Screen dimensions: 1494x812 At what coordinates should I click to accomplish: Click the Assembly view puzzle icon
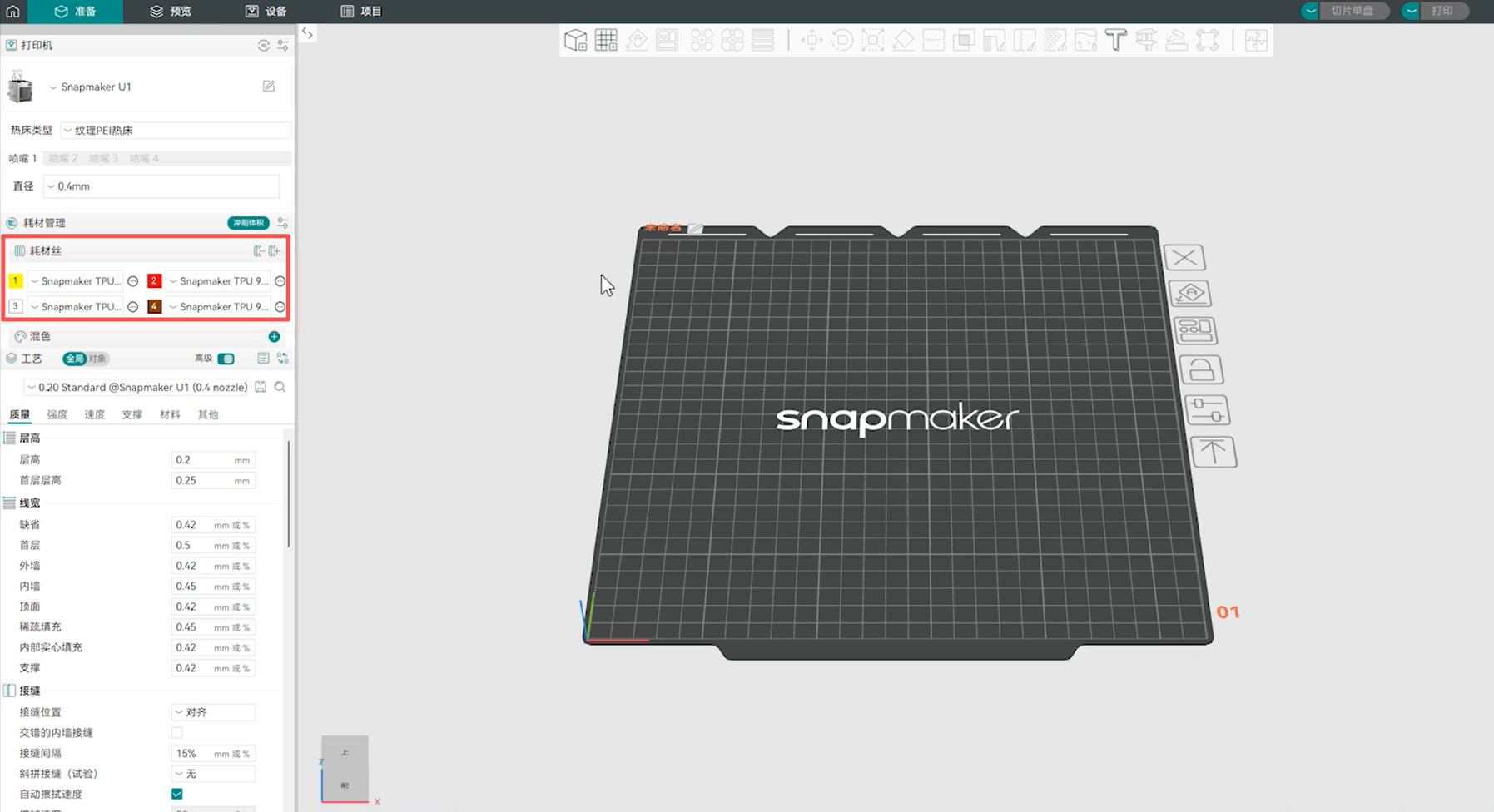(1256, 40)
